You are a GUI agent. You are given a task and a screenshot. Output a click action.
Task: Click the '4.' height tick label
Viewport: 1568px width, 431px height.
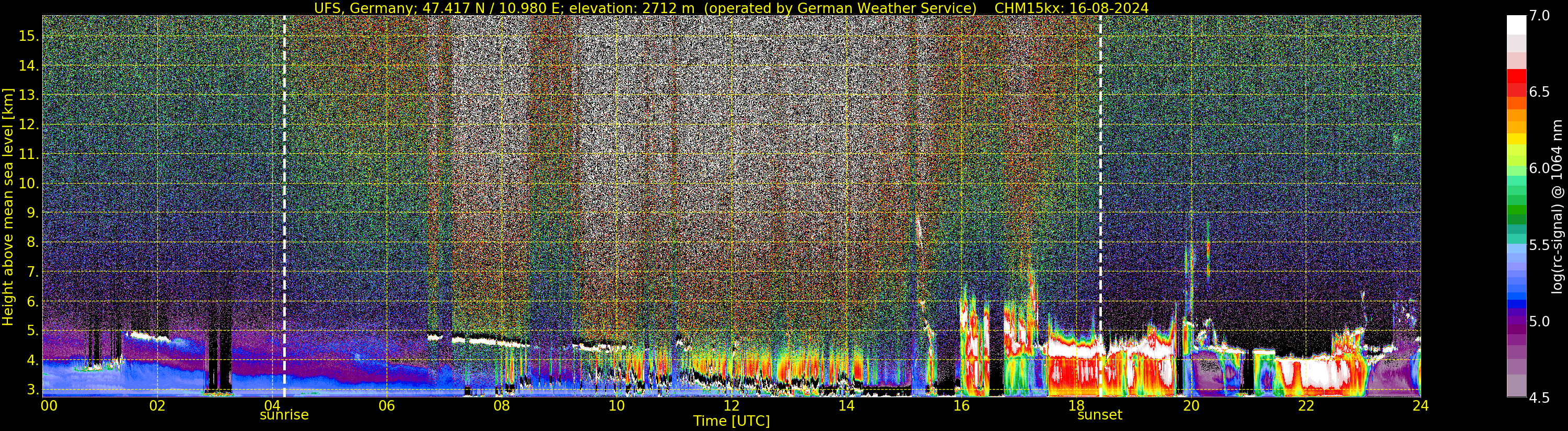click(x=32, y=360)
